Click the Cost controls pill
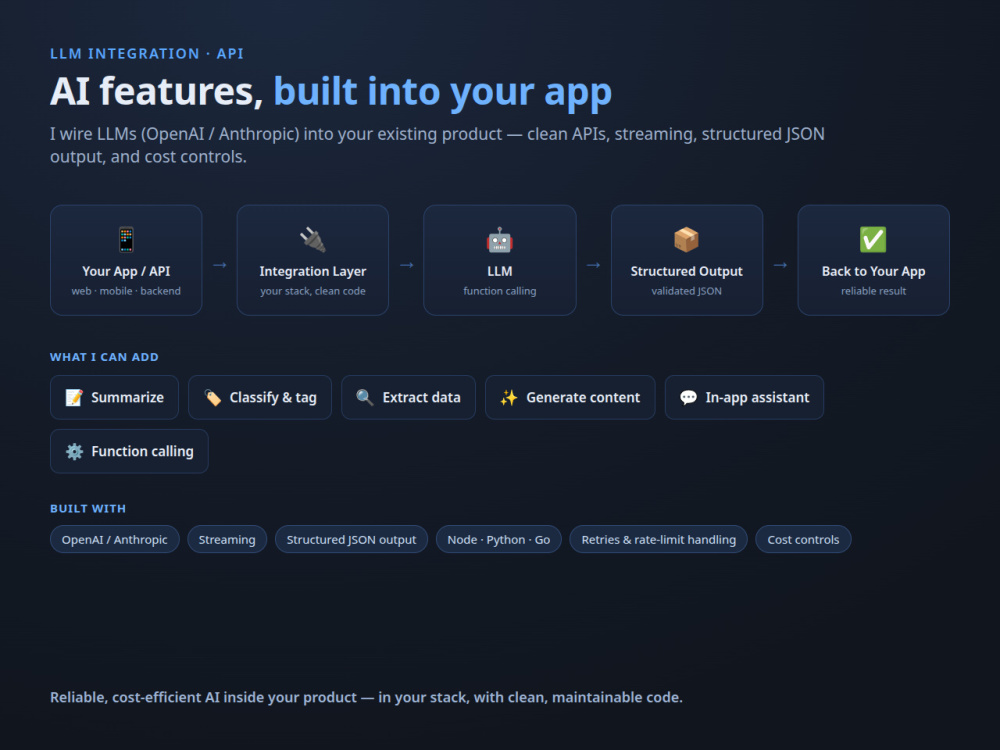Image resolution: width=1000 pixels, height=750 pixels. point(803,540)
